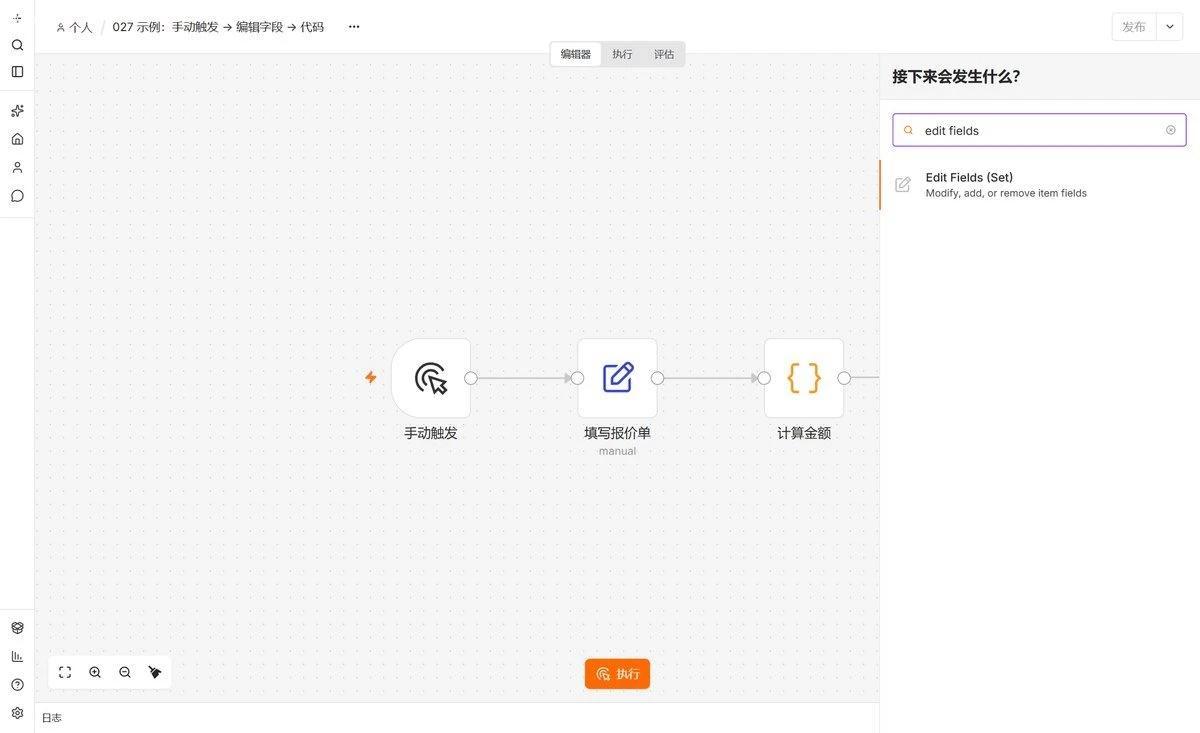Open the help question mark icon
This screenshot has height=733, width=1200.
coord(17,685)
